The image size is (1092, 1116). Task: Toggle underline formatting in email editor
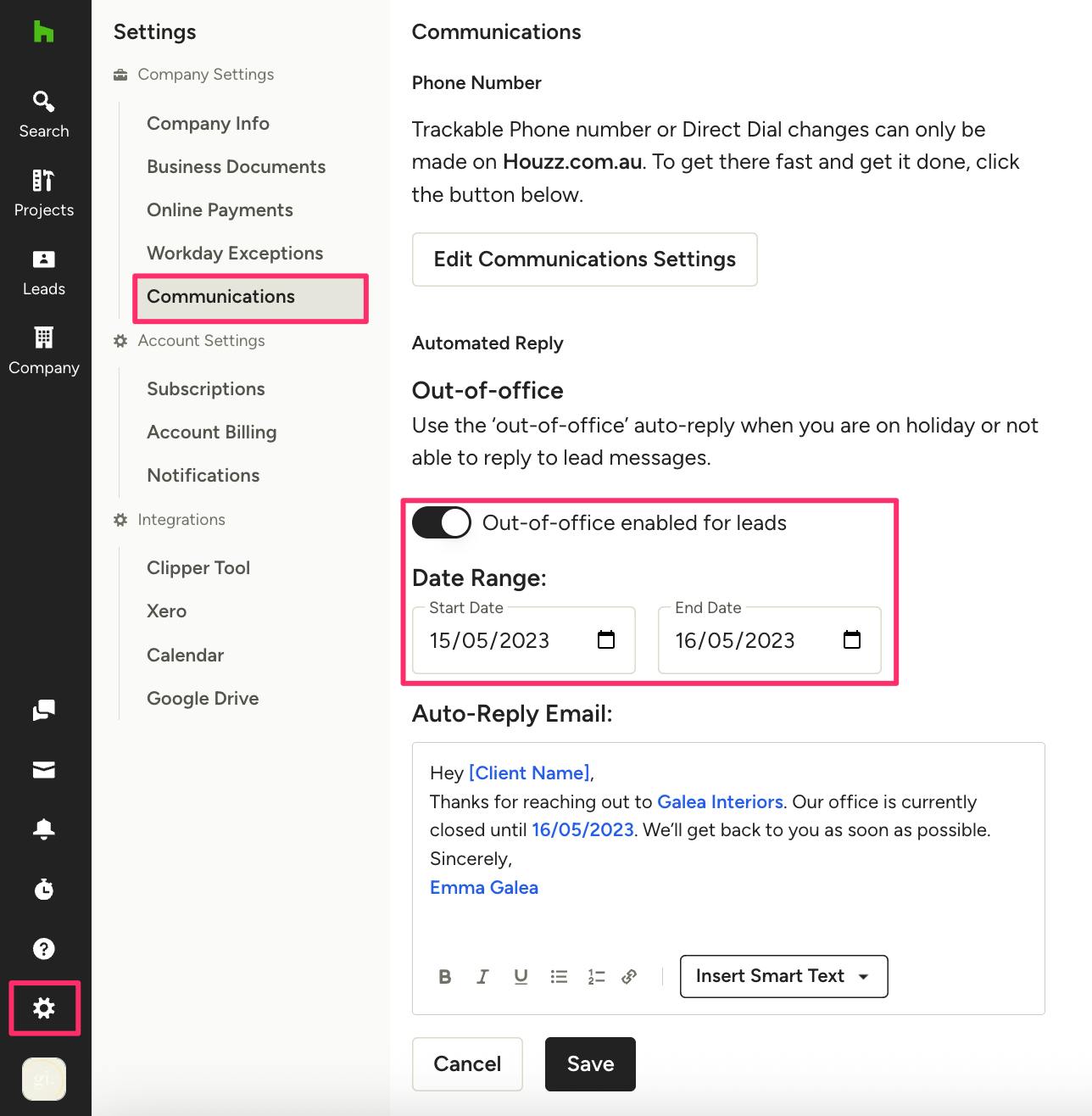tap(521, 977)
